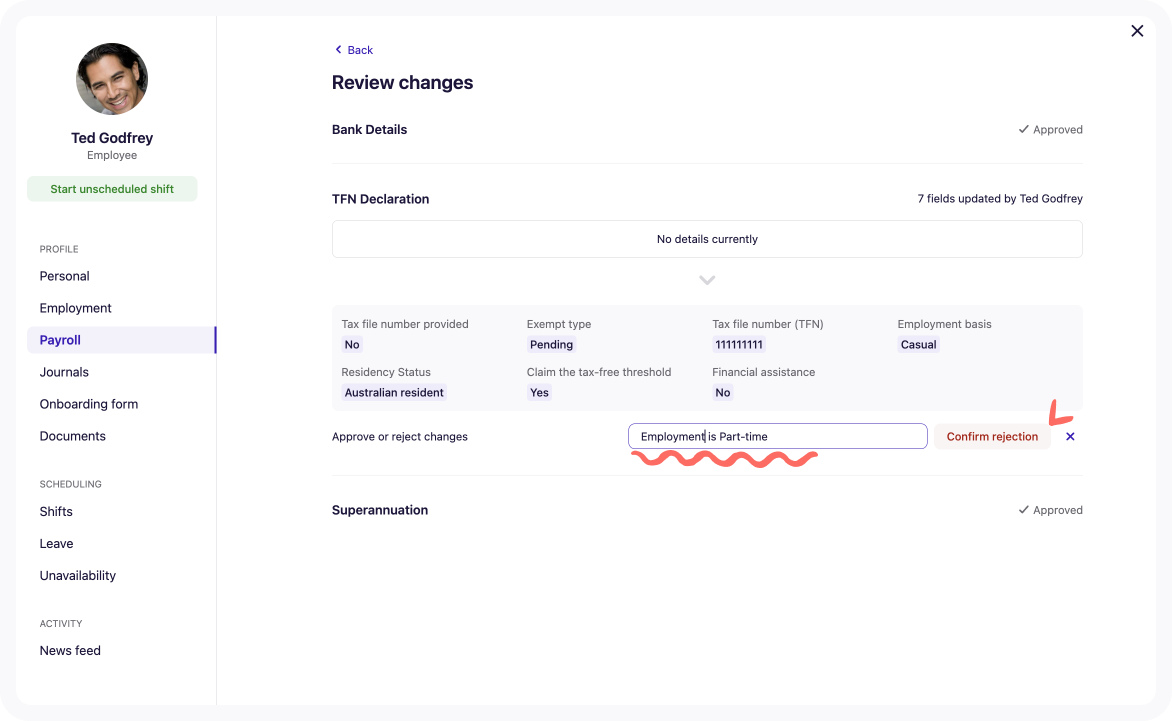Expand details using the grey down chevron
Image resolution: width=1172 pixels, height=721 pixels.
tap(707, 280)
